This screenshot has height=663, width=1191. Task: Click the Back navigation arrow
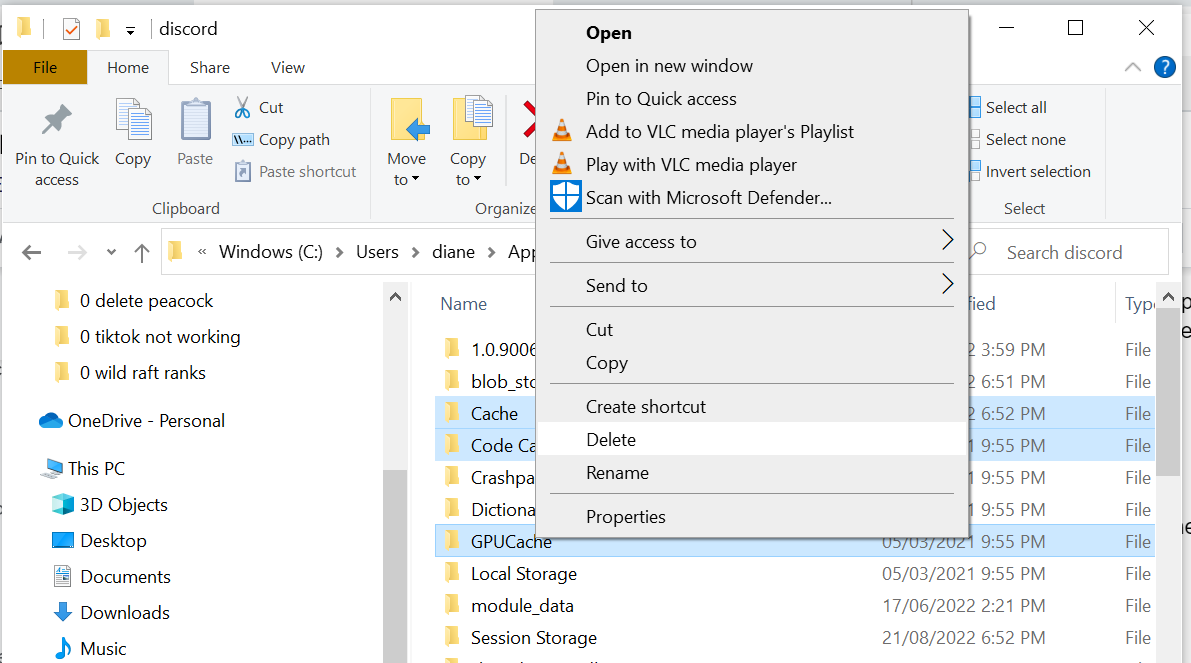pos(31,253)
